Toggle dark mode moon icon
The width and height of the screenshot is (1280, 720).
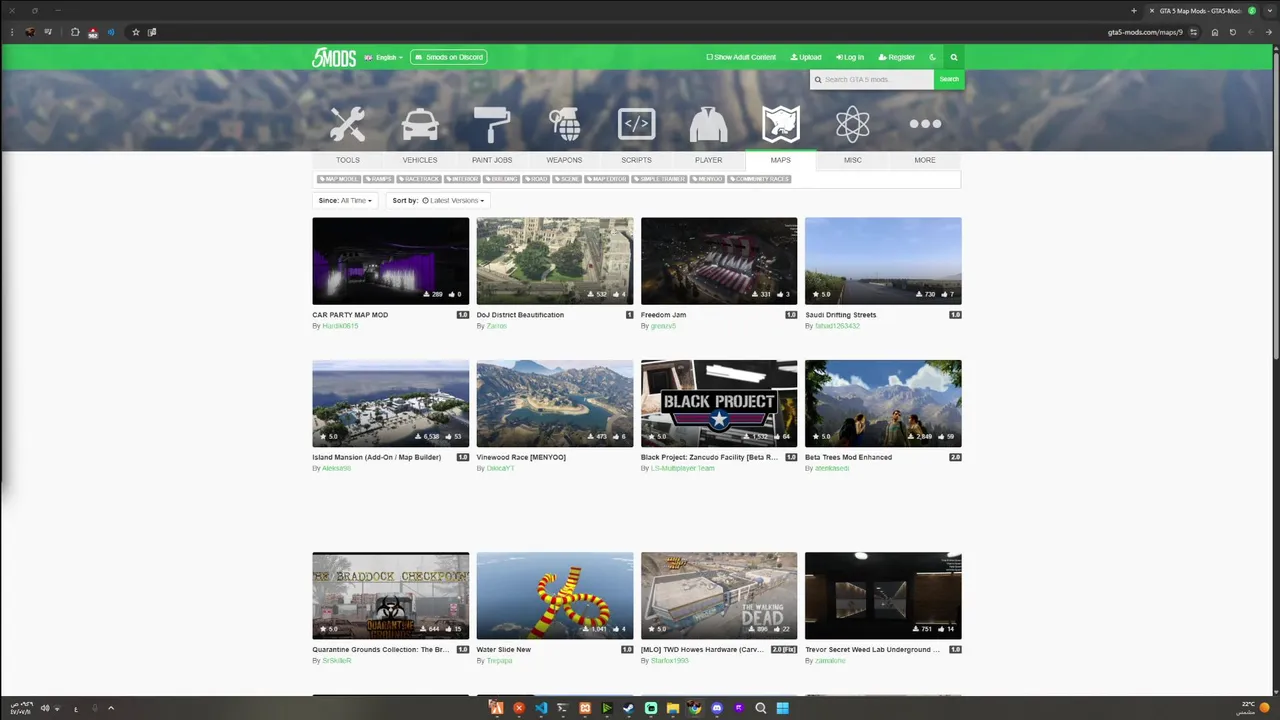(x=933, y=57)
